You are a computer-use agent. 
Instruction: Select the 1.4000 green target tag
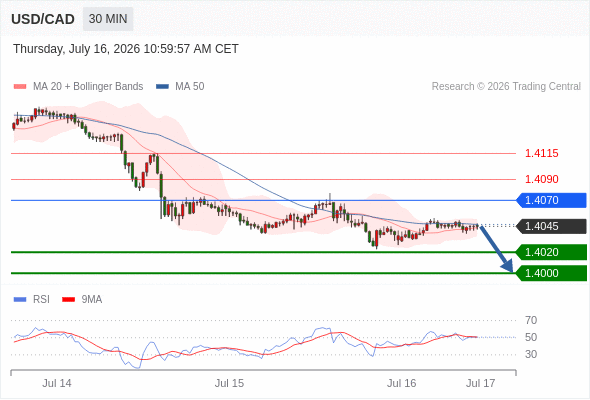[552, 273]
